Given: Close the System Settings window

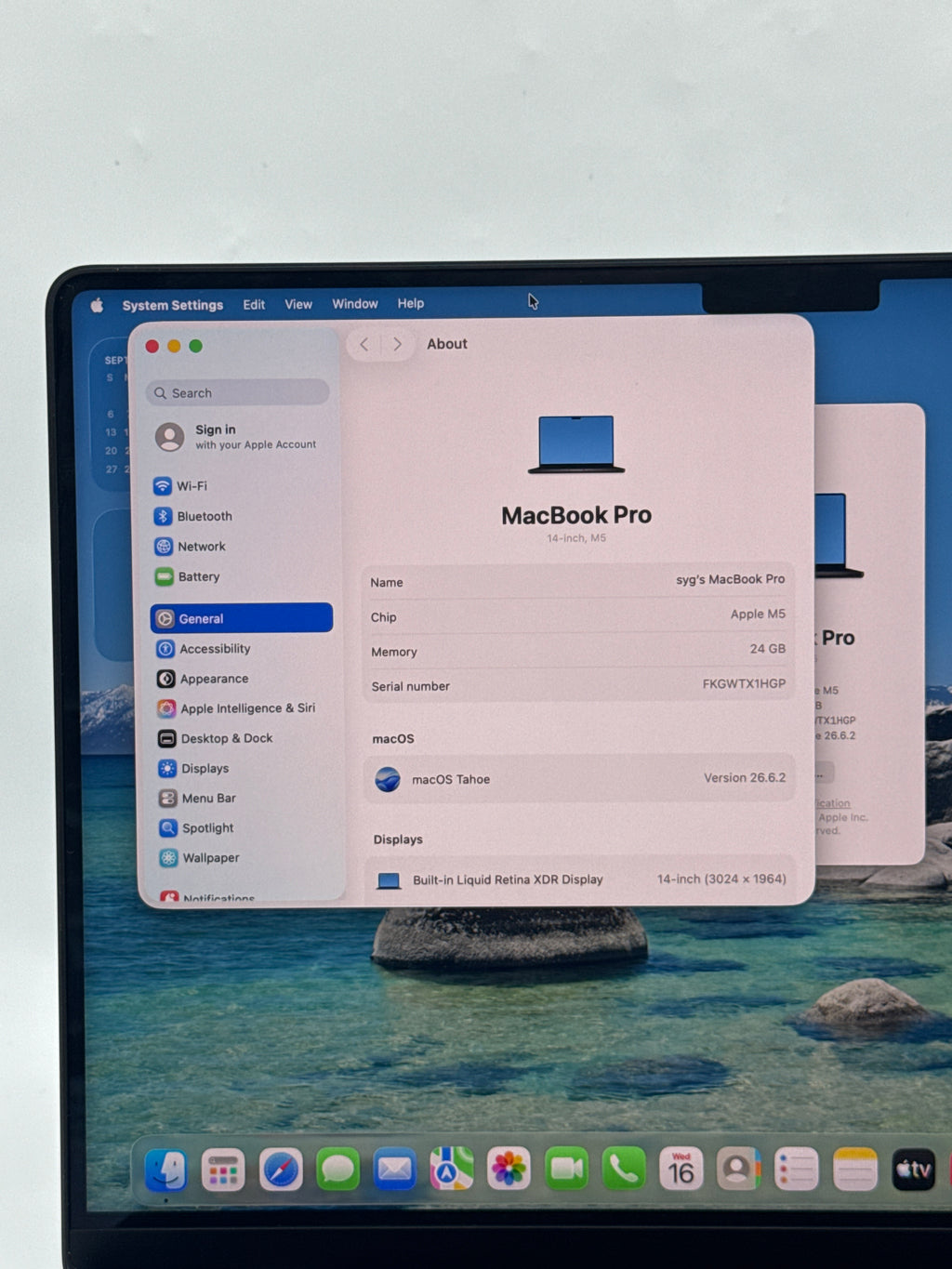Looking at the screenshot, I should pyautogui.click(x=152, y=346).
